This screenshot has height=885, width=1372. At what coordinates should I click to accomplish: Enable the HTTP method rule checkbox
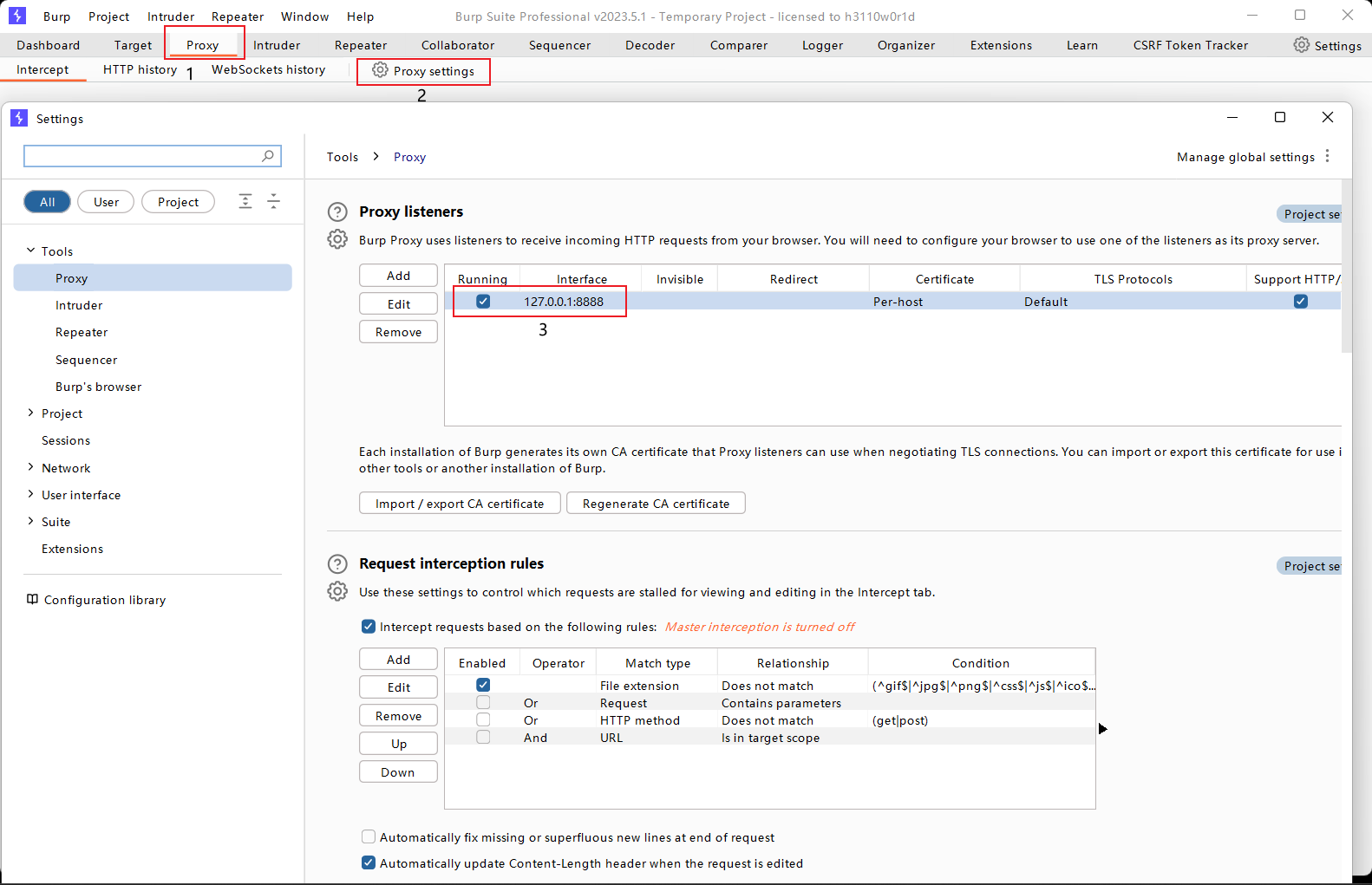(x=483, y=719)
